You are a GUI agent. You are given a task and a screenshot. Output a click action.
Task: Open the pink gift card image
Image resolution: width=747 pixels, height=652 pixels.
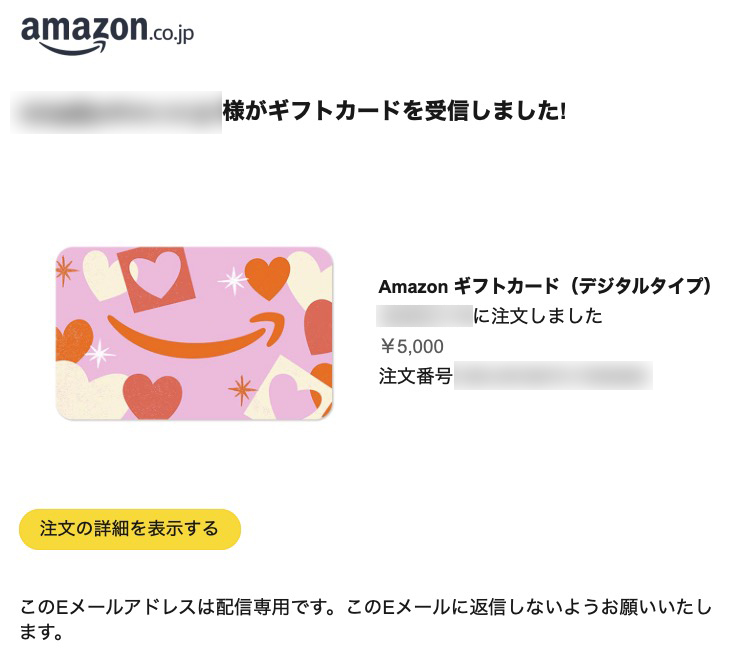[x=194, y=333]
